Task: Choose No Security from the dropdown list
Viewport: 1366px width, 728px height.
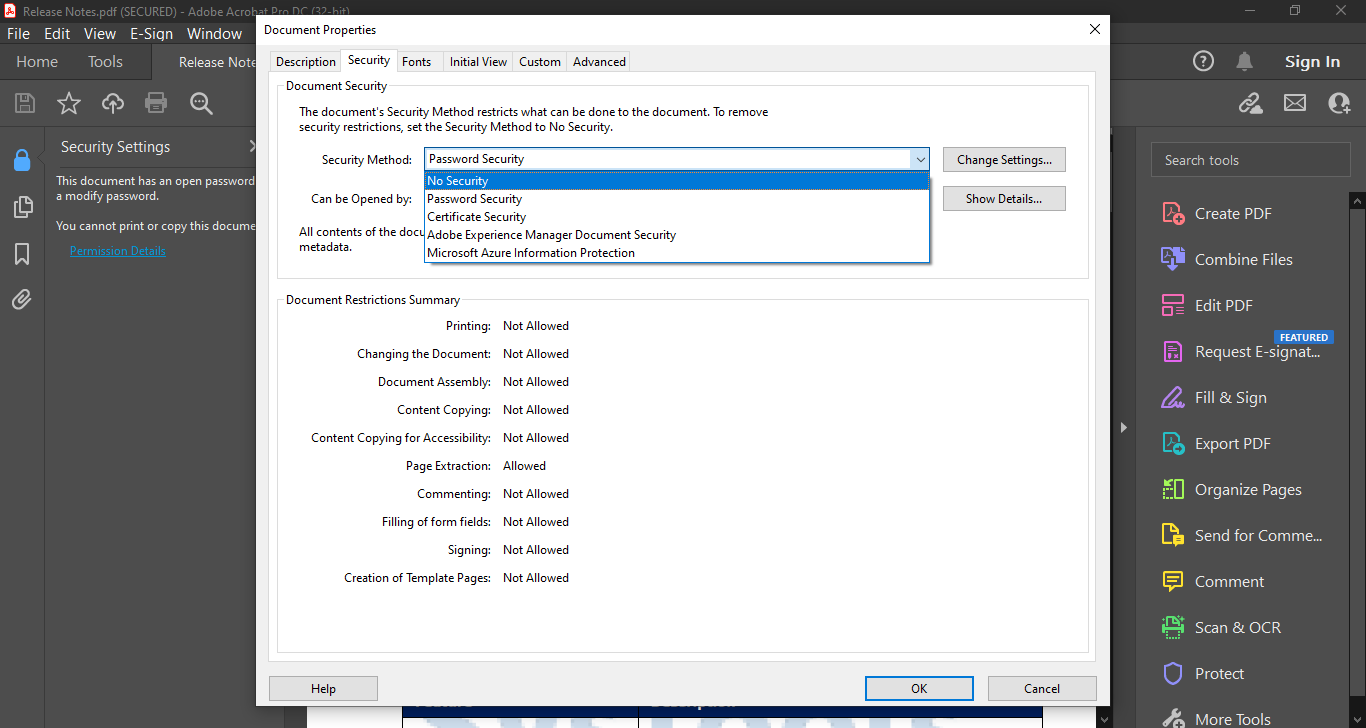Action: (677, 181)
